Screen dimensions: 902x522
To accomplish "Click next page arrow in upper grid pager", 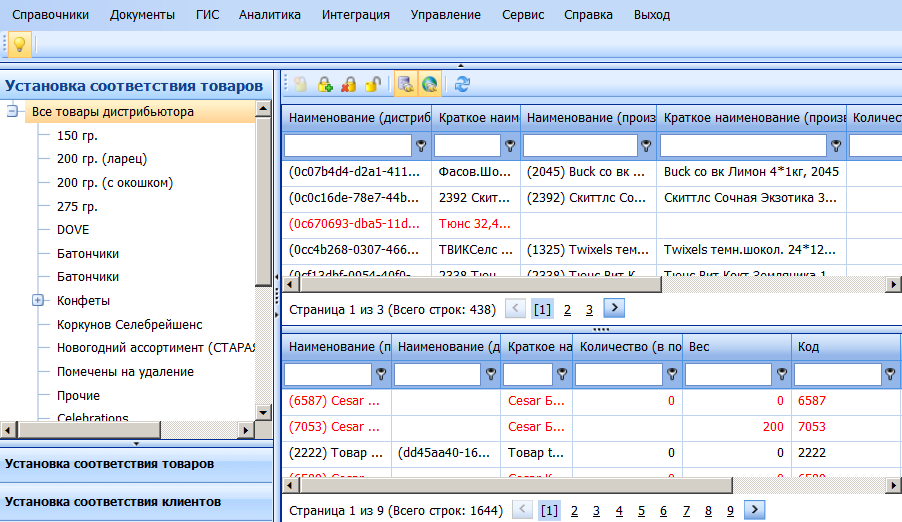I will click(615, 309).
